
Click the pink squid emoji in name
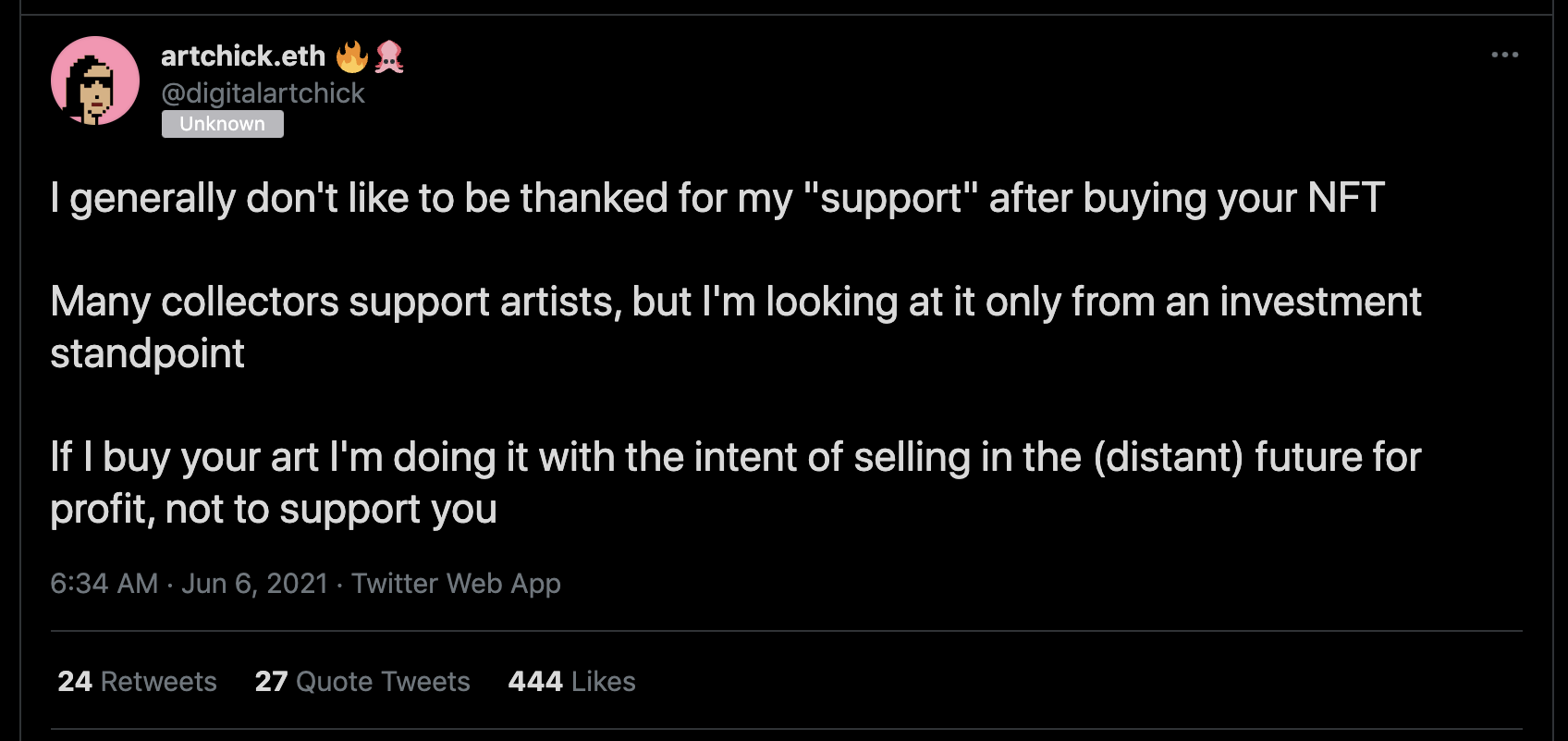pos(389,56)
